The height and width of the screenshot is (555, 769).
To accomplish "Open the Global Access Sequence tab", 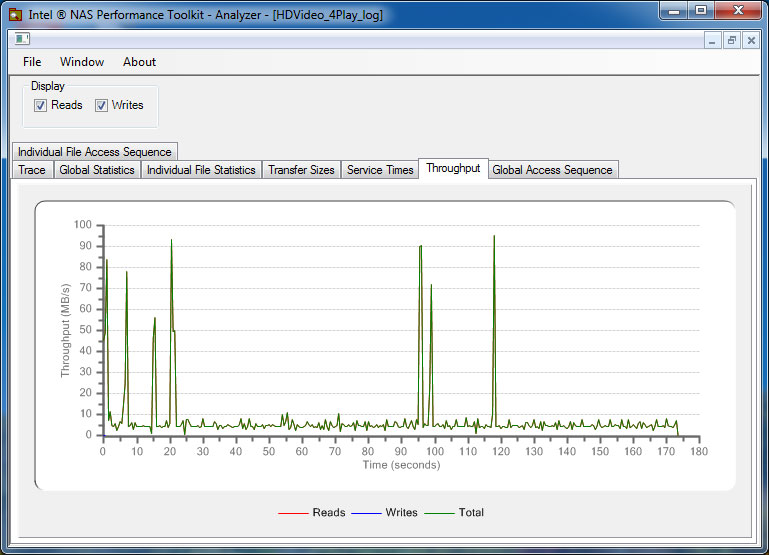I will pos(552,170).
